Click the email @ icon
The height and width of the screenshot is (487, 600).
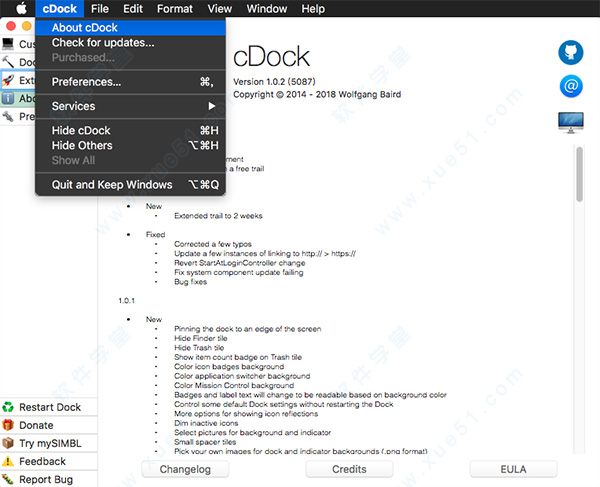click(571, 86)
